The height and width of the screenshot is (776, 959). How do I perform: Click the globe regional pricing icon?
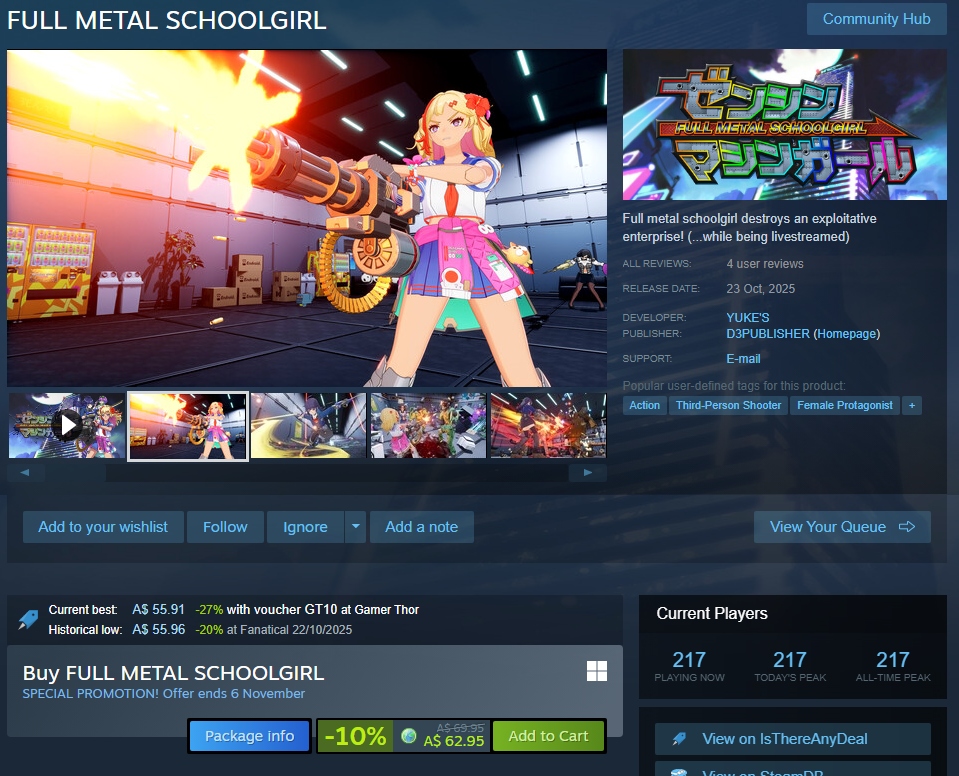(x=409, y=736)
